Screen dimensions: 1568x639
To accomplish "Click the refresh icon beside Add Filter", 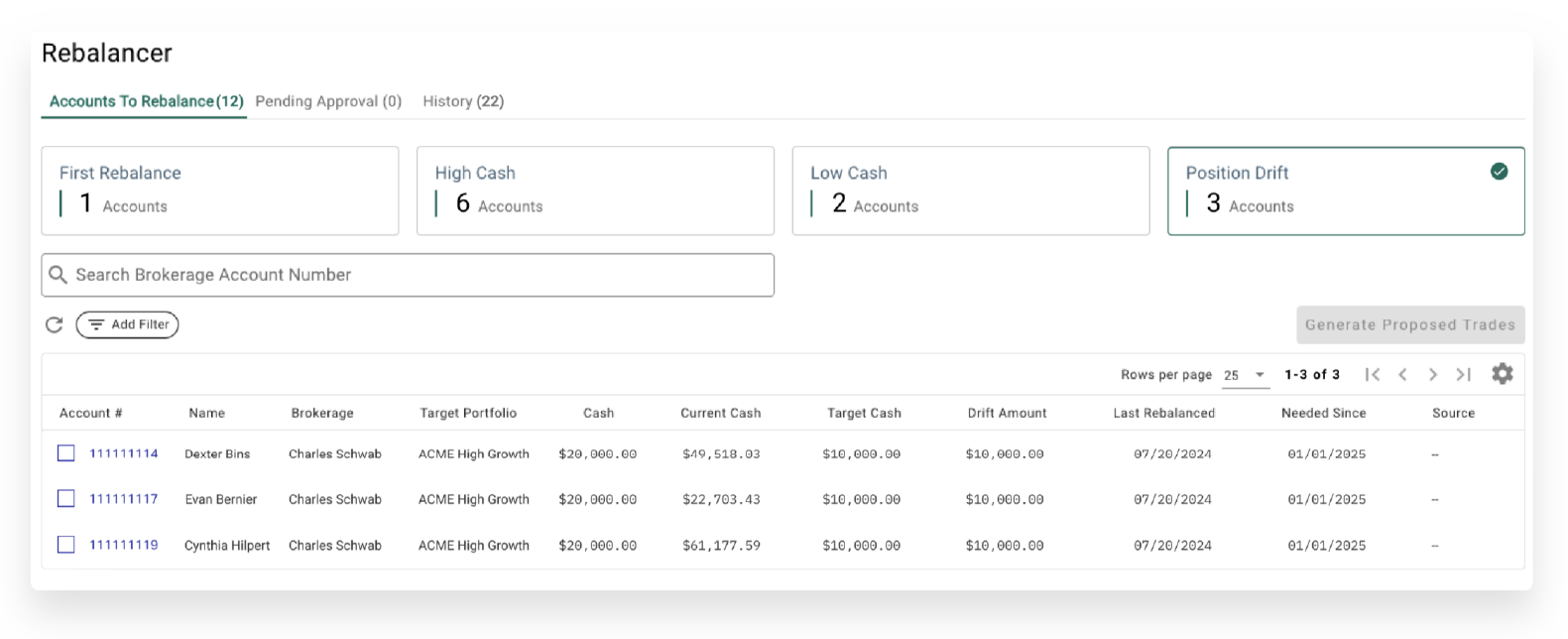I will click(x=55, y=324).
